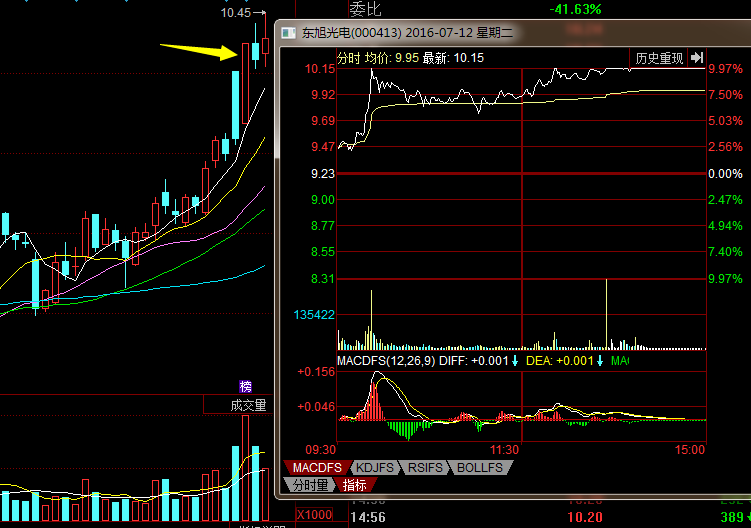The height and width of the screenshot is (528, 751).
Task: Click the 成交量 volume label
Action: click(x=248, y=405)
